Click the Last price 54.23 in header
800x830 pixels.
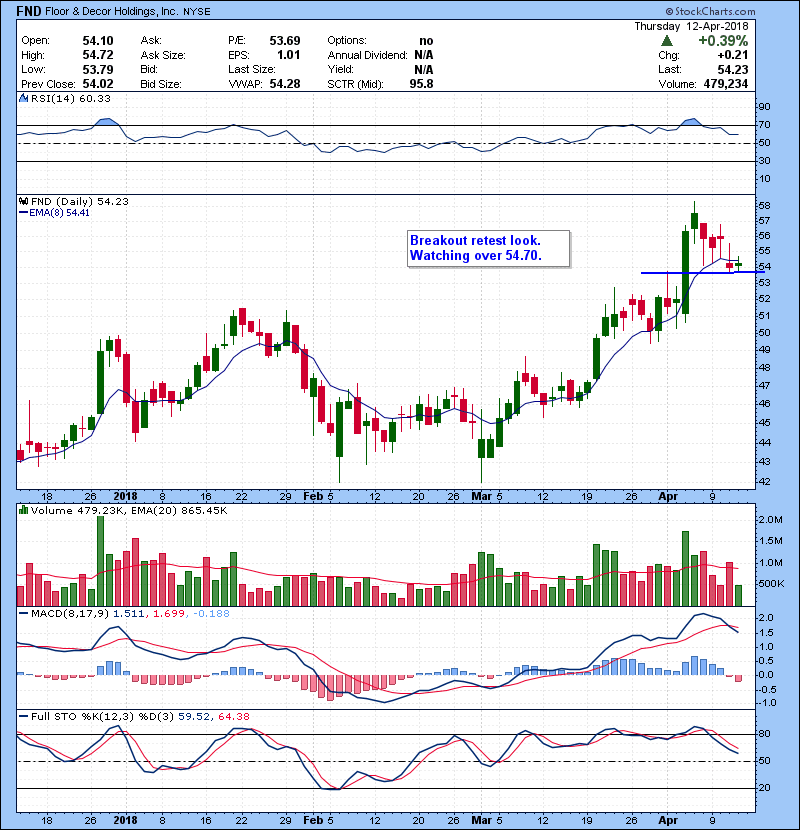(733, 69)
